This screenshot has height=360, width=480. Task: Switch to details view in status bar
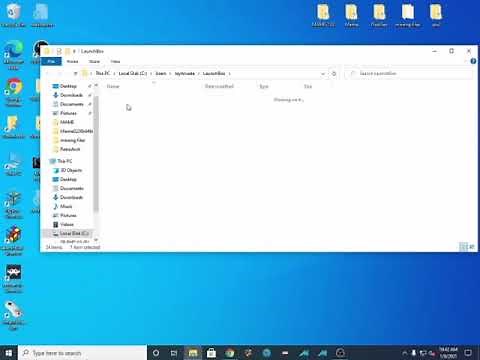click(463, 247)
